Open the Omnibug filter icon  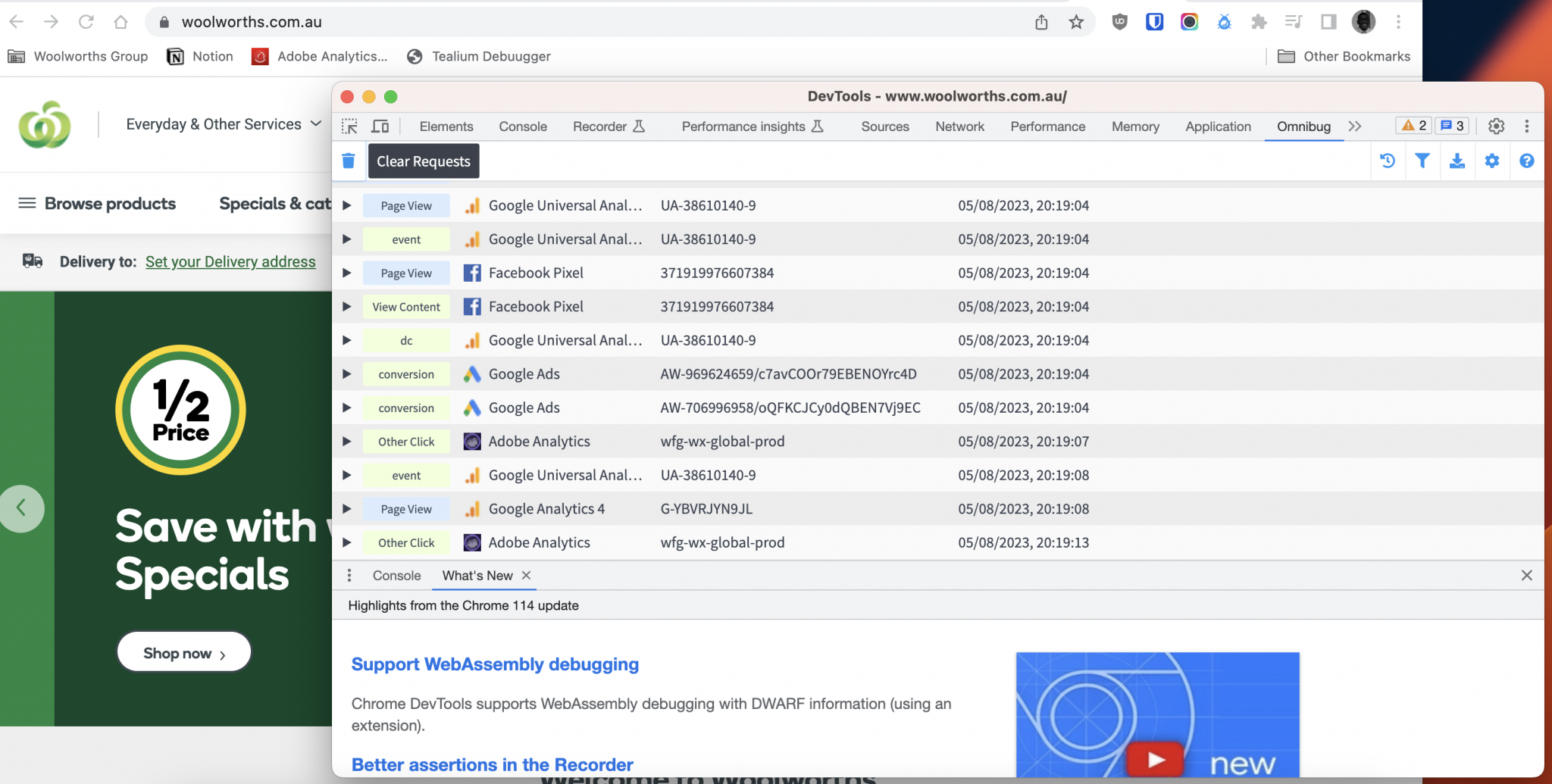[x=1422, y=161]
